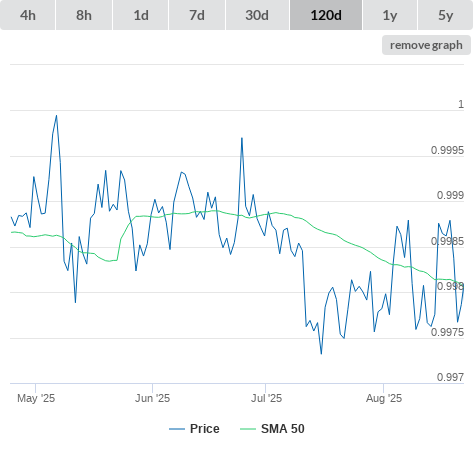This screenshot has height=455, width=474.
Task: Click the 0.9995 y-axis label
Action: pos(447,150)
